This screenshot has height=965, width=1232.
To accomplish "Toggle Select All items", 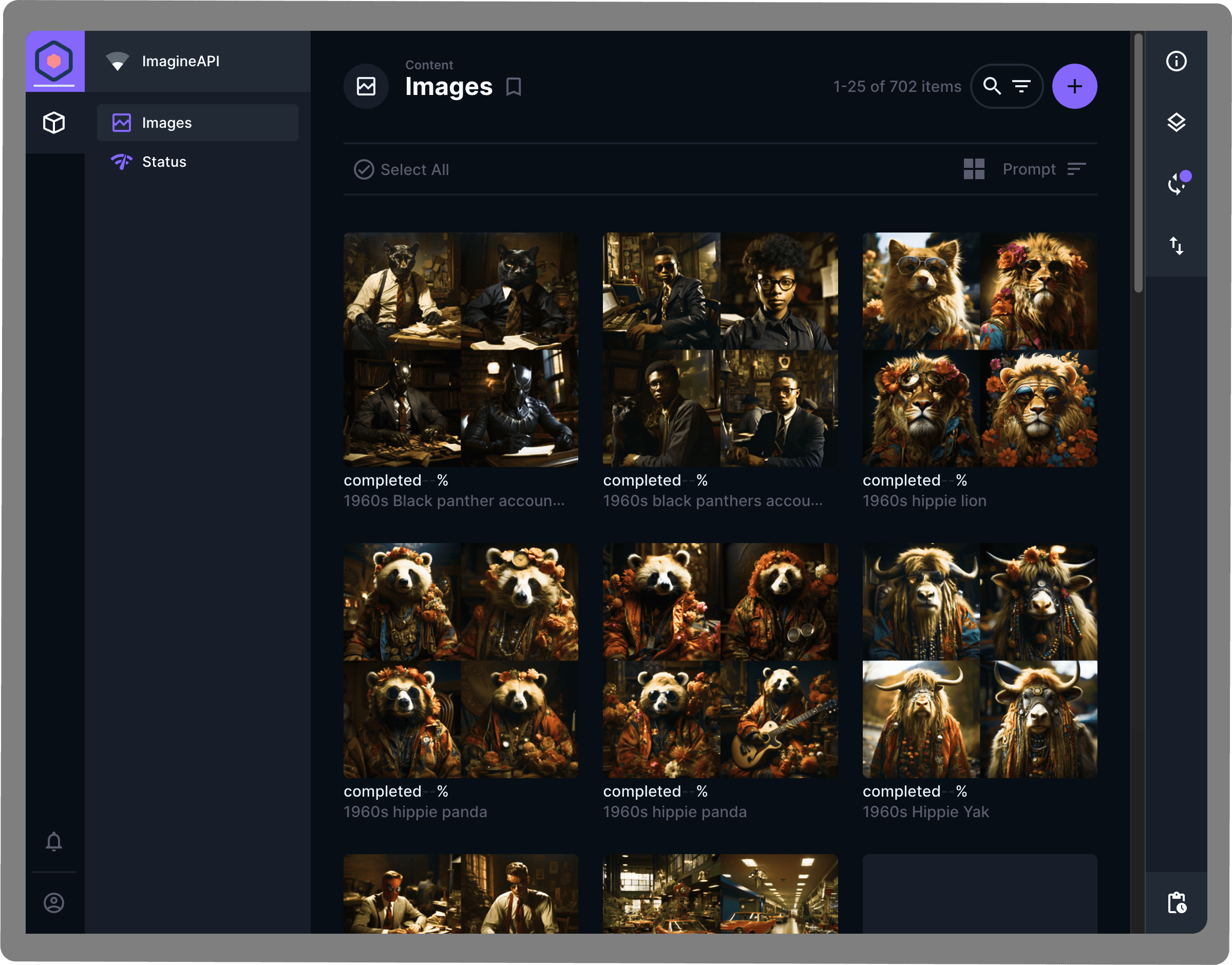I will [402, 169].
